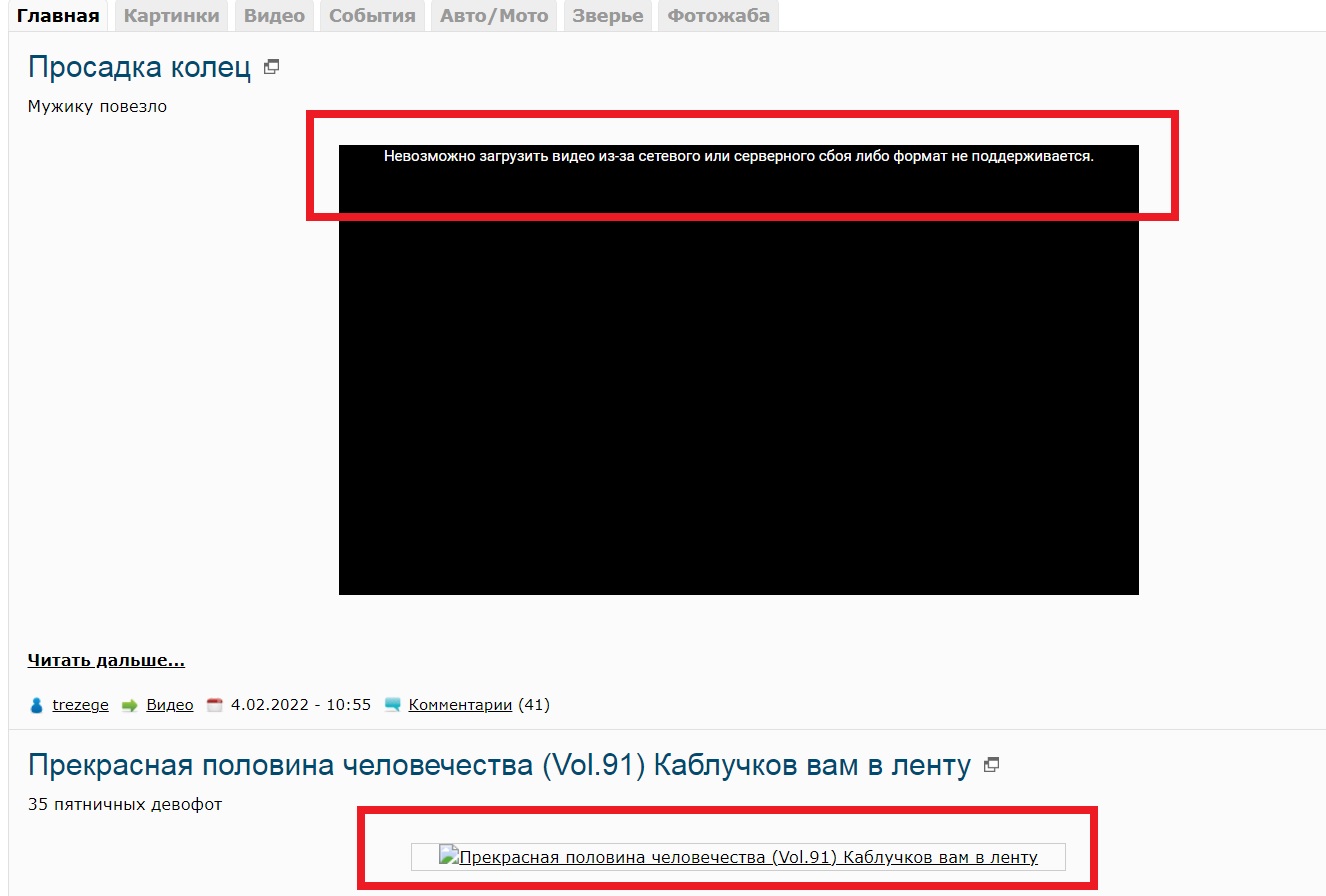Visit author profile "trezege"

[80, 705]
